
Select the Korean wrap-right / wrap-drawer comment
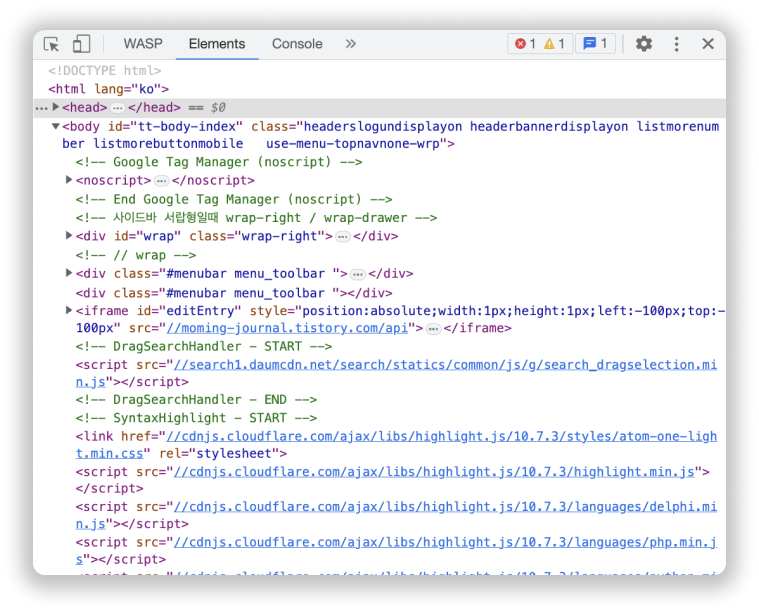(x=256, y=218)
